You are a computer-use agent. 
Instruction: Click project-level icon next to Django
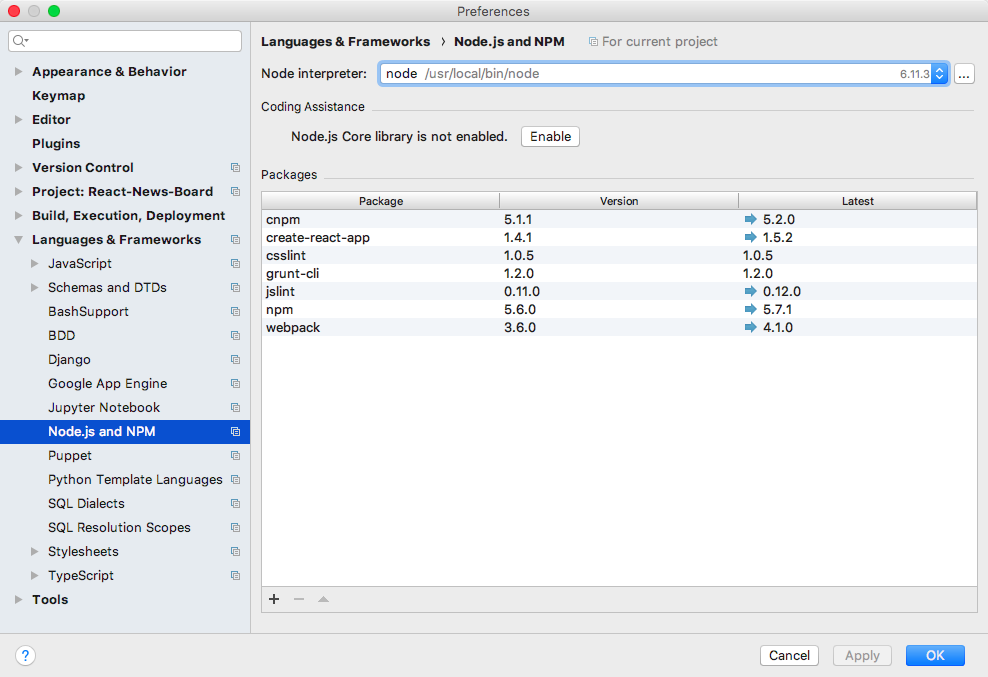[x=235, y=359]
